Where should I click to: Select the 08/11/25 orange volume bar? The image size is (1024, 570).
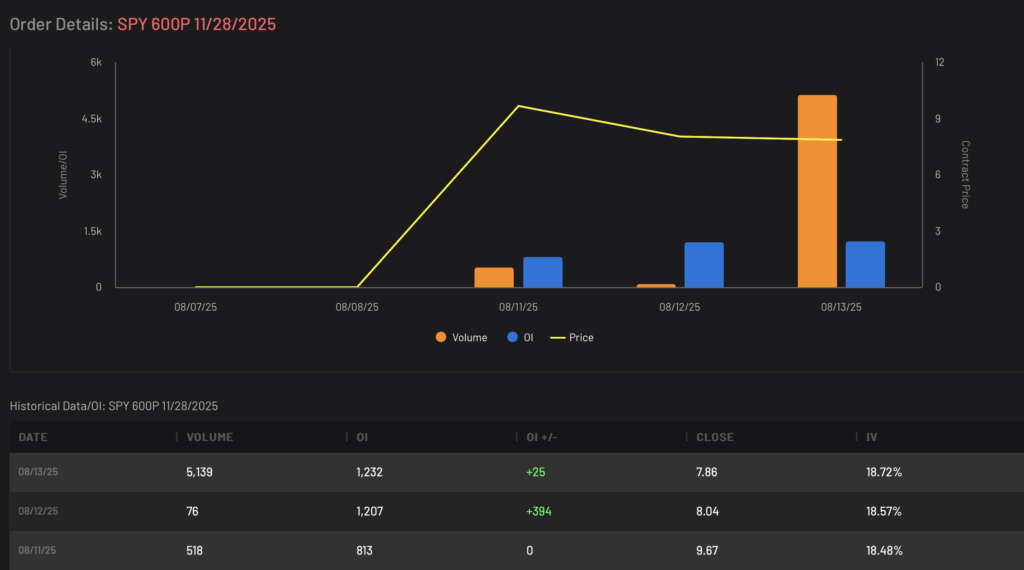pyautogui.click(x=494, y=277)
